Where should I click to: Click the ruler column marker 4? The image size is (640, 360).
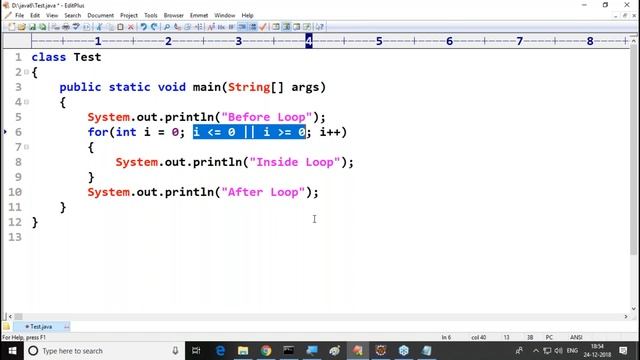pyautogui.click(x=309, y=41)
